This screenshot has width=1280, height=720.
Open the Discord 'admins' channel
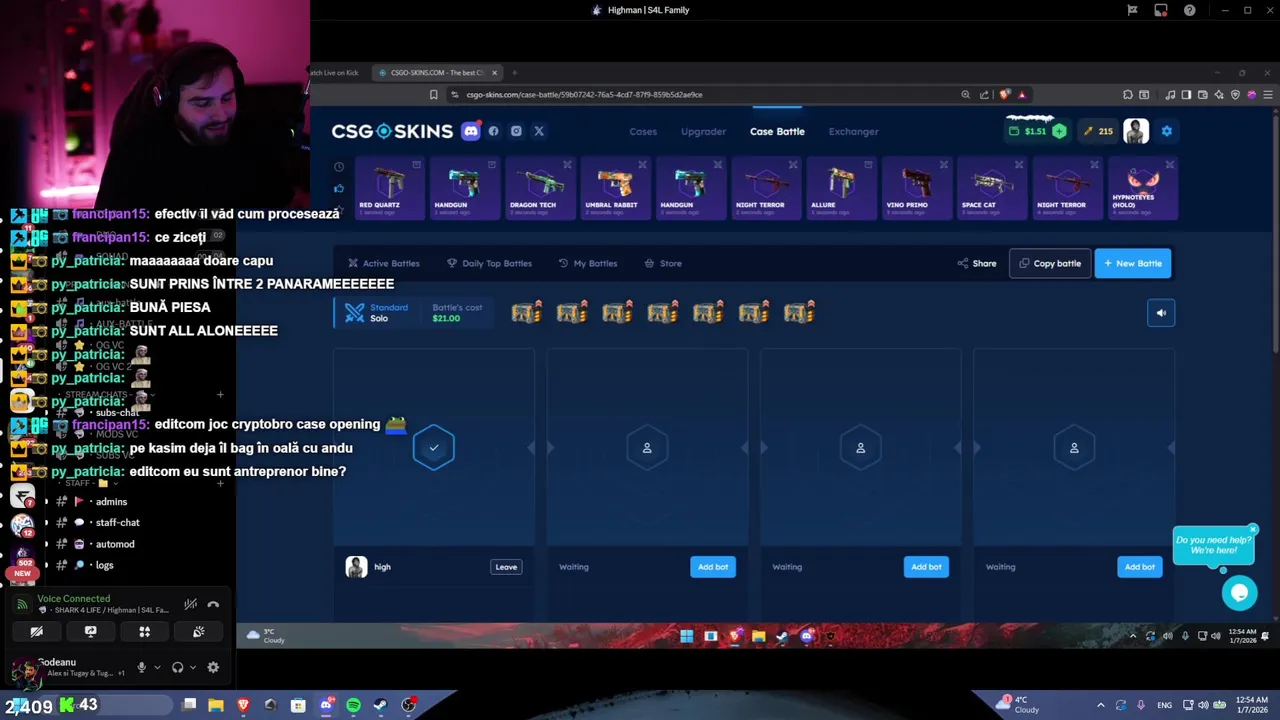(111, 502)
